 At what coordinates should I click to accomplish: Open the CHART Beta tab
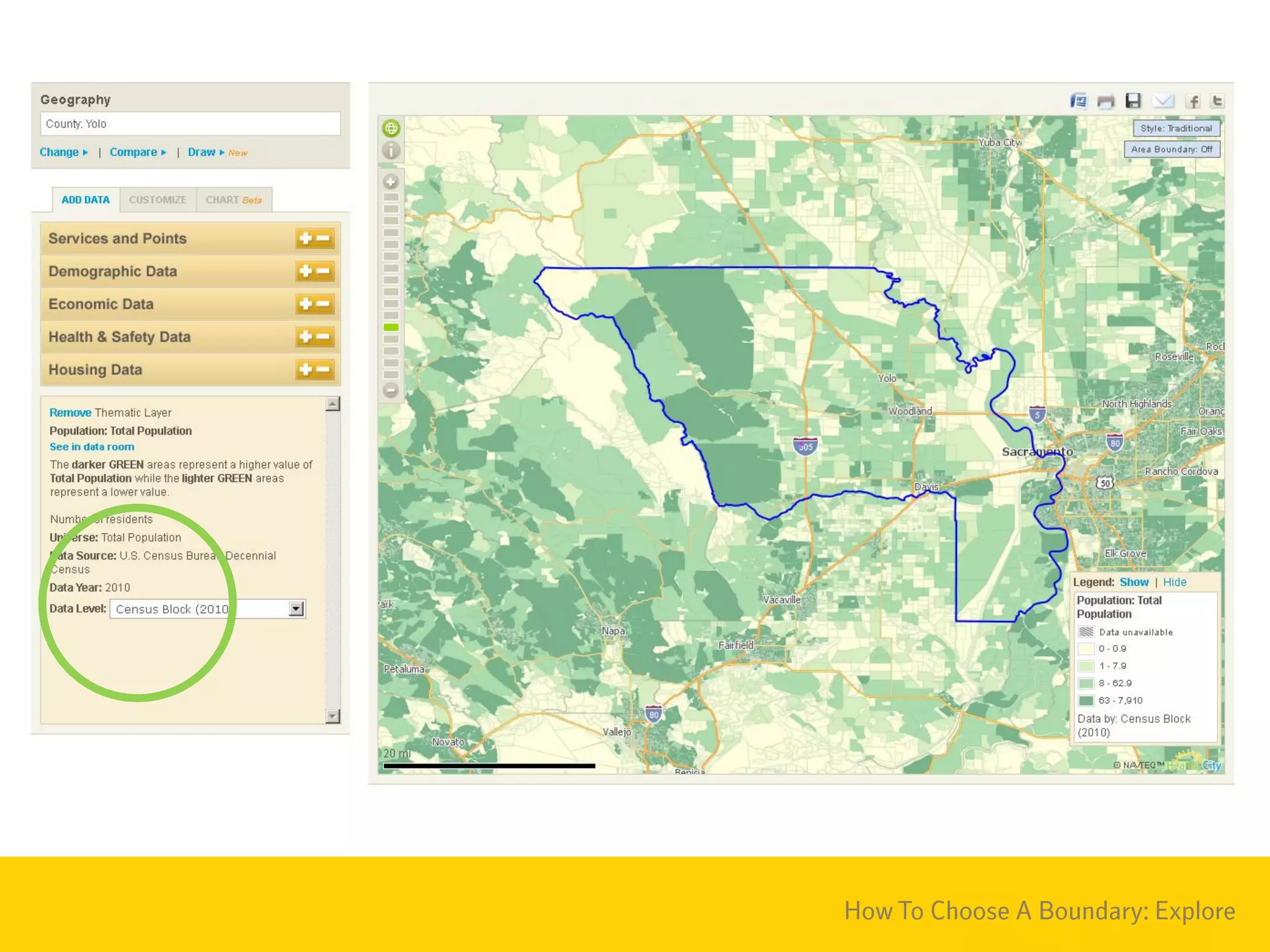pyautogui.click(x=233, y=200)
